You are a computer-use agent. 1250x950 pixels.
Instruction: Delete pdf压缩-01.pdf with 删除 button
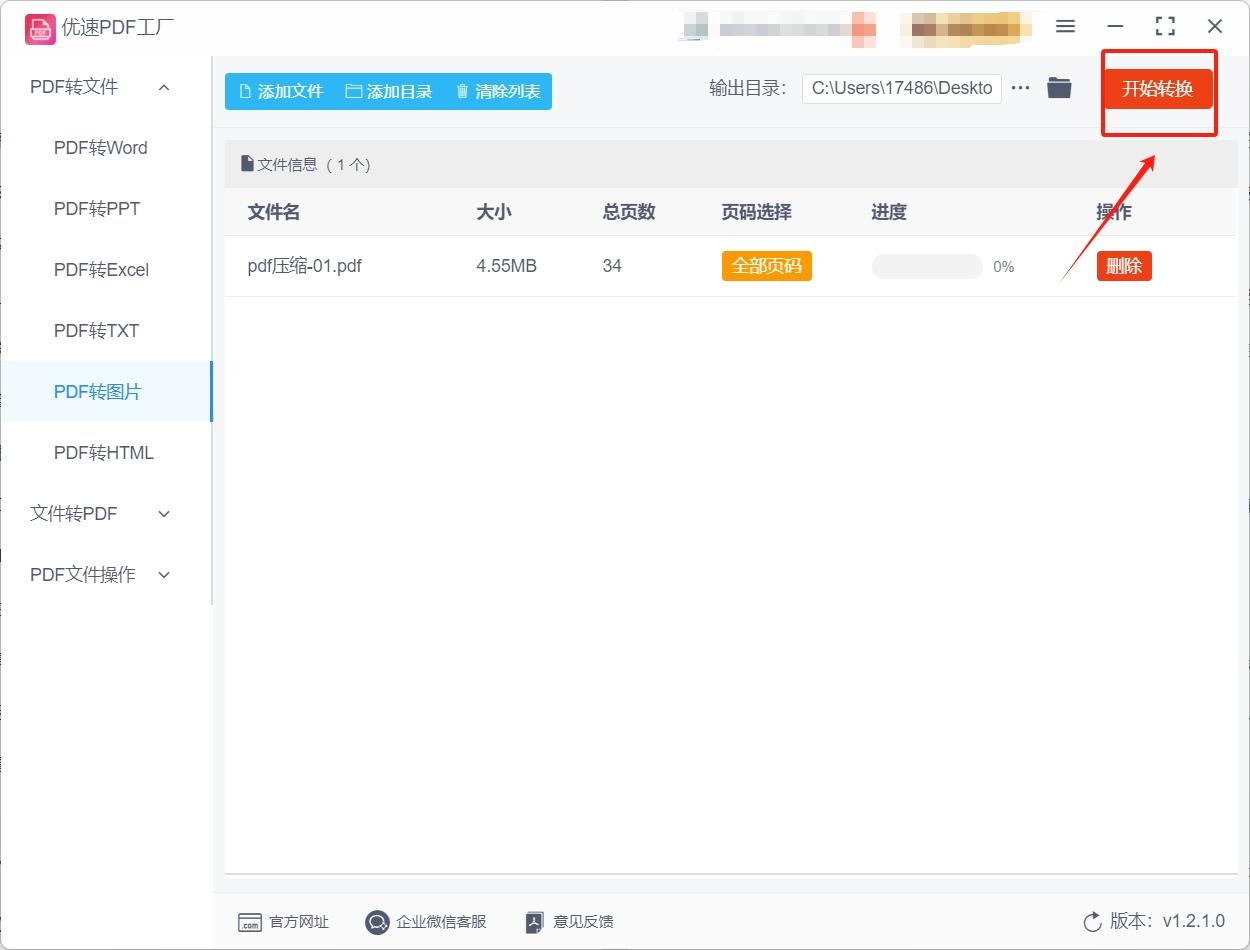coord(1124,266)
